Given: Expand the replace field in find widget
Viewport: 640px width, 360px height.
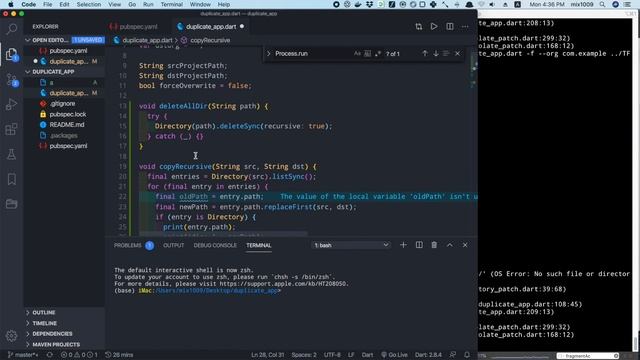Looking at the screenshot, I should [x=269, y=53].
